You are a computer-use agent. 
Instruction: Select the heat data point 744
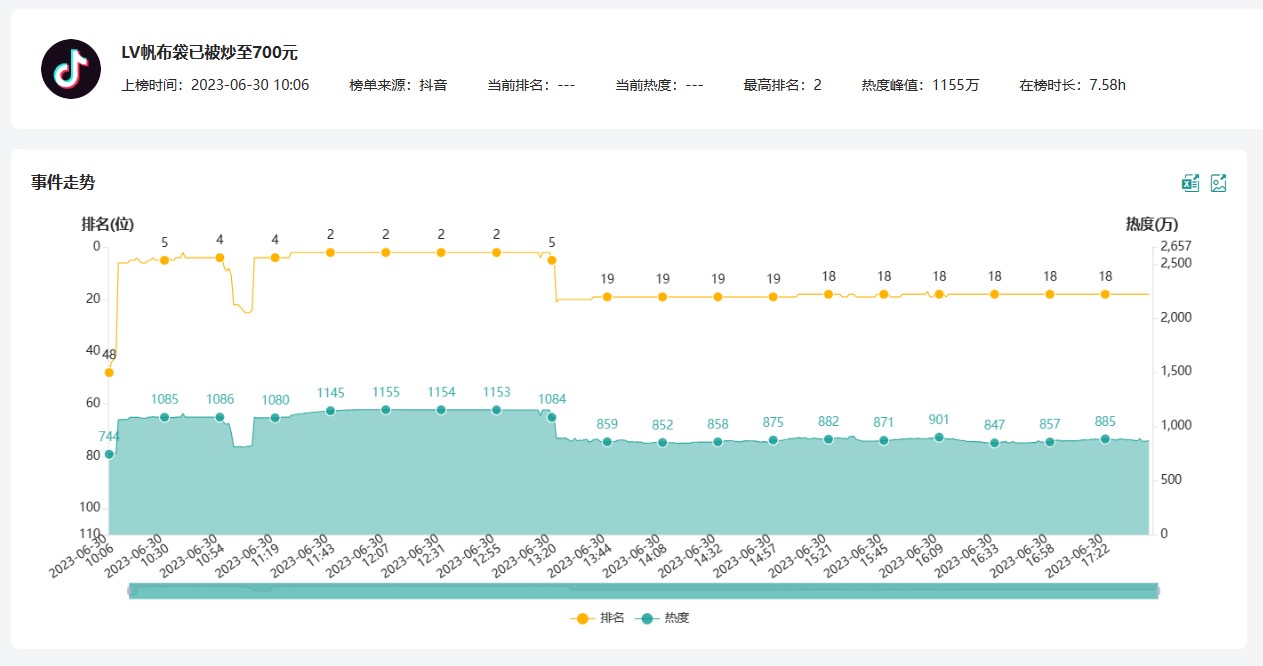[x=109, y=455]
